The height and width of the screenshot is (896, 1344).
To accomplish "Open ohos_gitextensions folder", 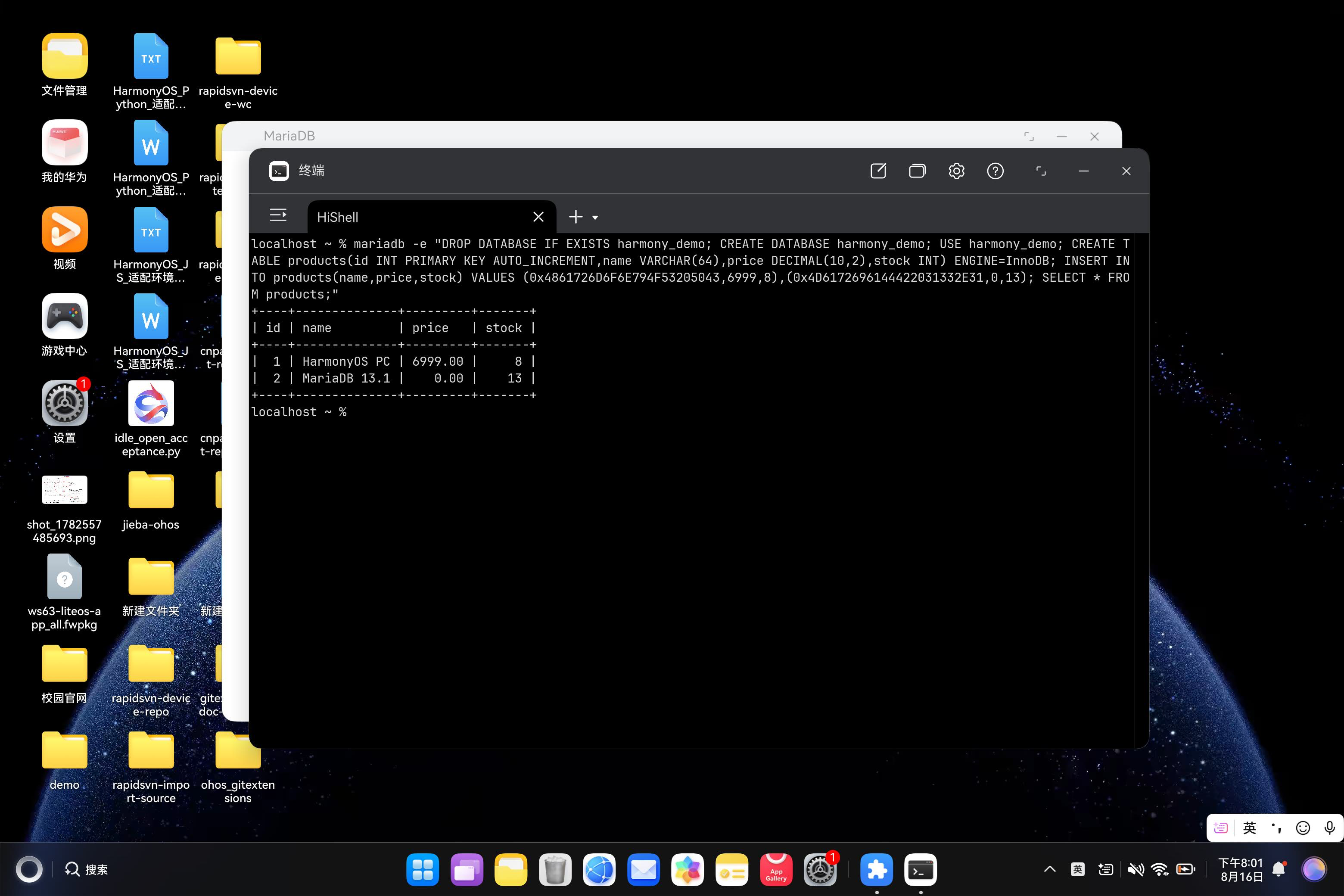I will (x=238, y=766).
